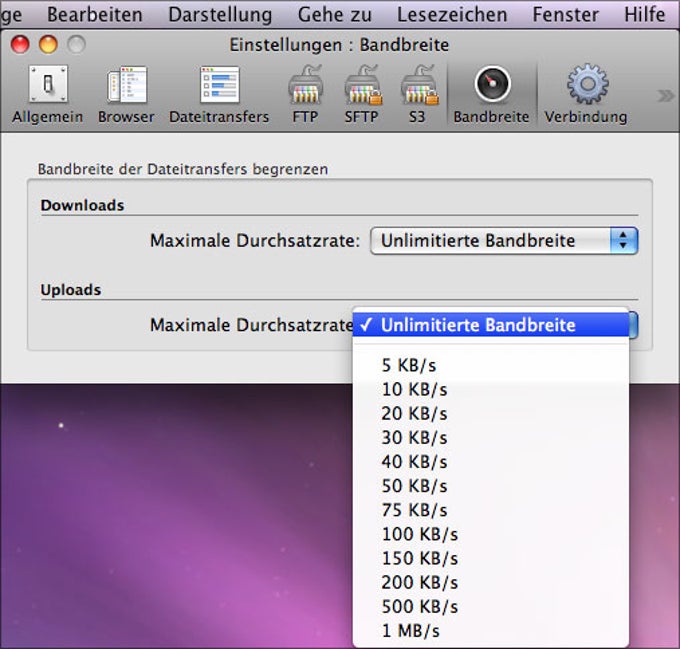Select 150 KB/s upload limit
This screenshot has height=649, width=680.
pyautogui.click(x=491, y=558)
